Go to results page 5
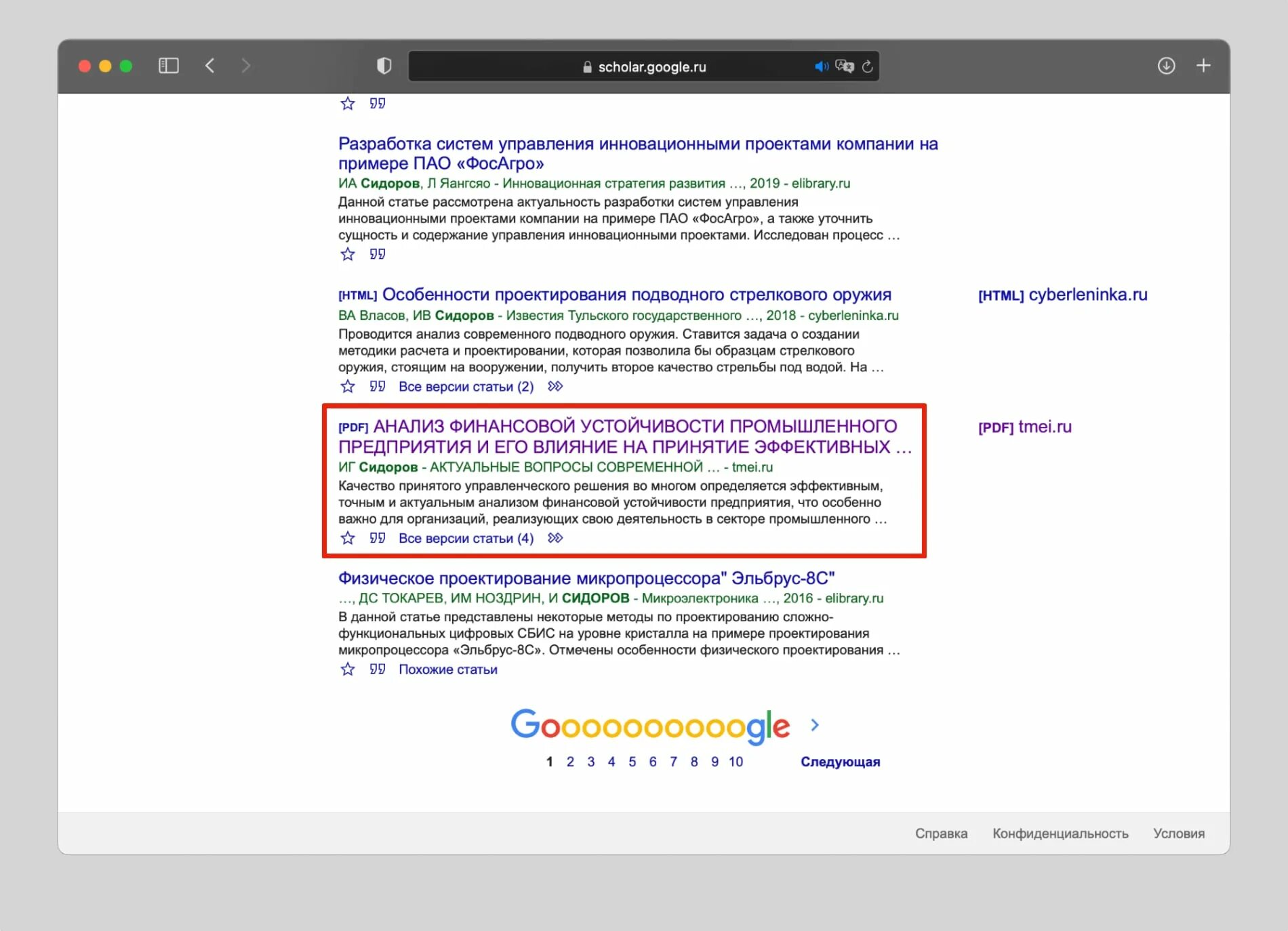Image resolution: width=1288 pixels, height=931 pixels. coord(632,762)
